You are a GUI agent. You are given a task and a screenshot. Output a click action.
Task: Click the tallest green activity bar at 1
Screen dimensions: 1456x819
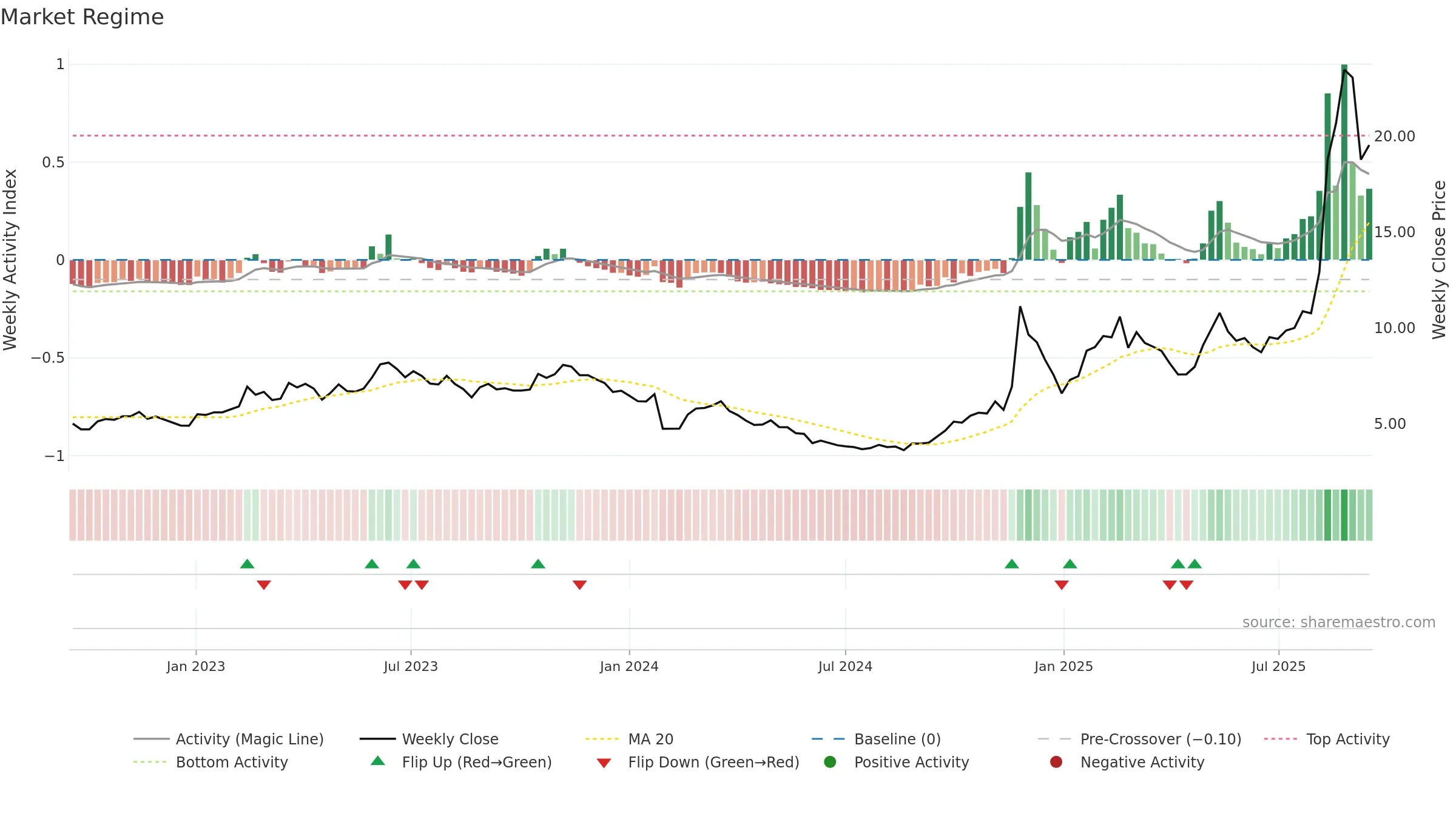point(1344,162)
